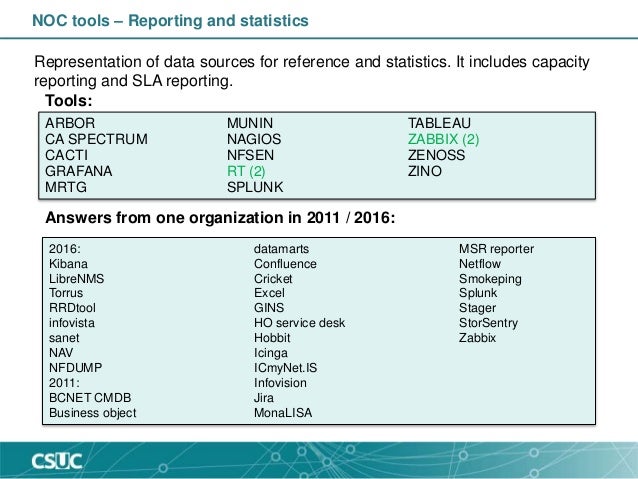This screenshot has height=479, width=638.
Task: Select NFDUMP entry
Action: [76, 368]
